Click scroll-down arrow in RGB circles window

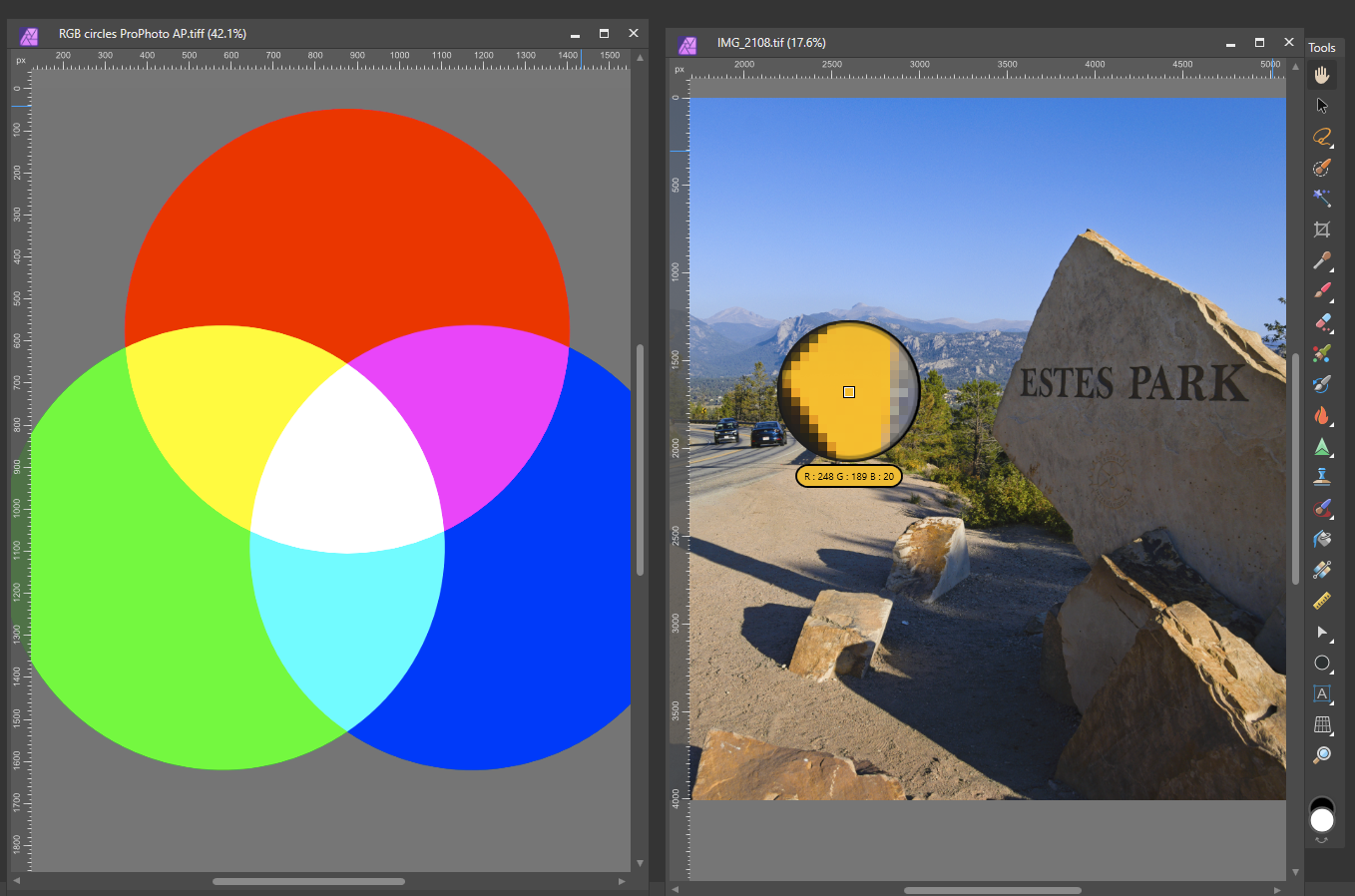(640, 863)
